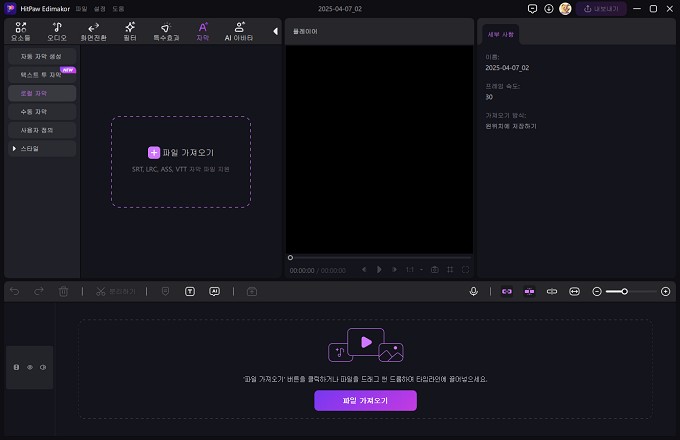
Task: Click the text T icon in timeline toolbar
Action: point(190,291)
